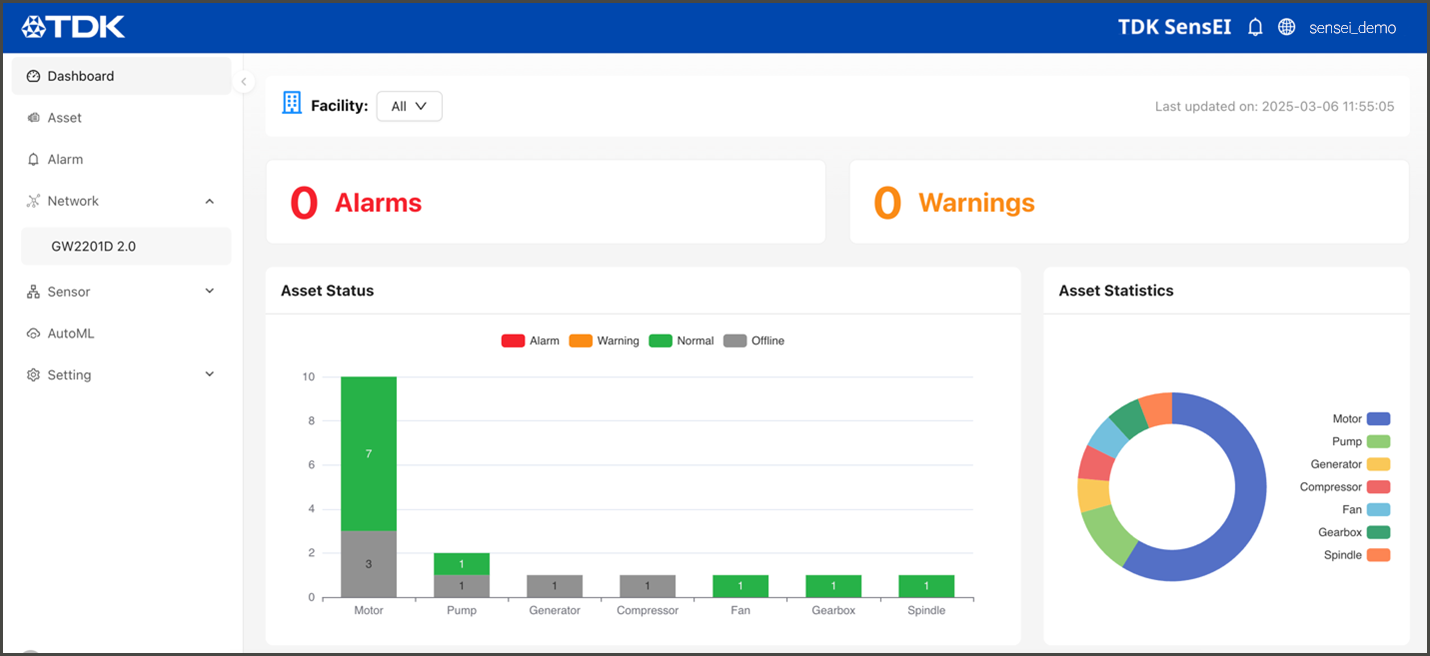Screen dimensions: 1430x656
Task: Toggle Fan in Asset Statistics legend
Action: (1366, 510)
